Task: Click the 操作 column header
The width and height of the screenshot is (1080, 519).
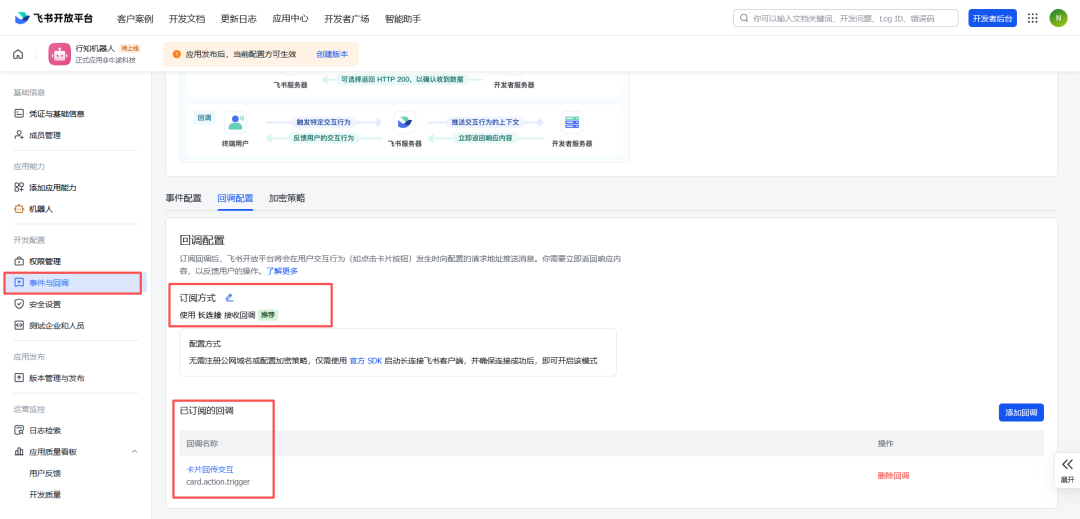Action: tap(886, 443)
